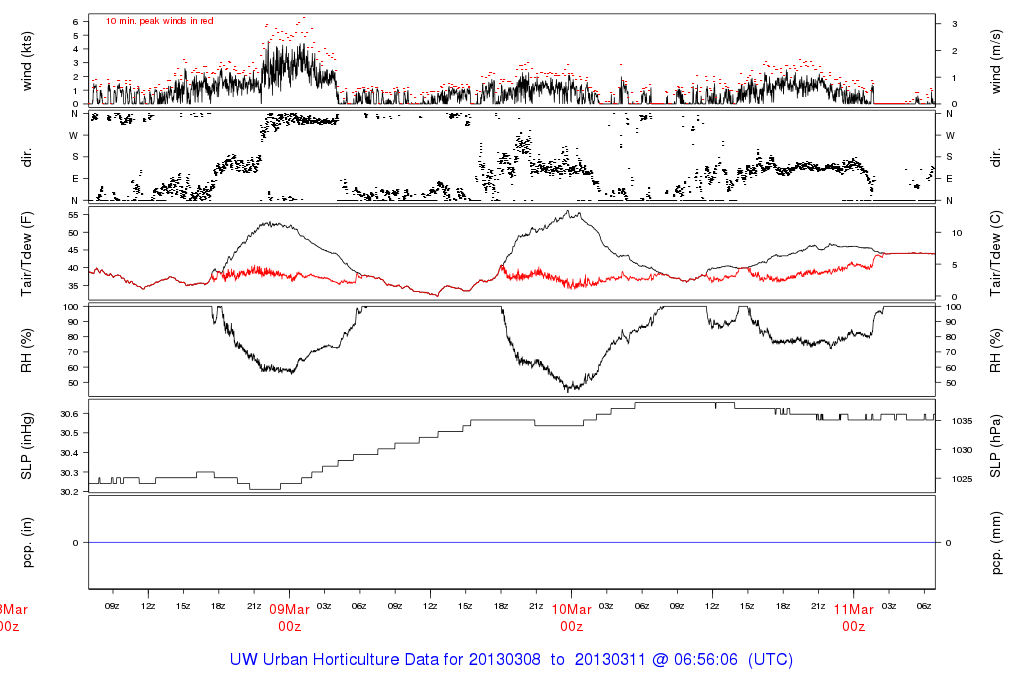
Task: Select the "1025" hPa tick value
Action: tap(962, 479)
